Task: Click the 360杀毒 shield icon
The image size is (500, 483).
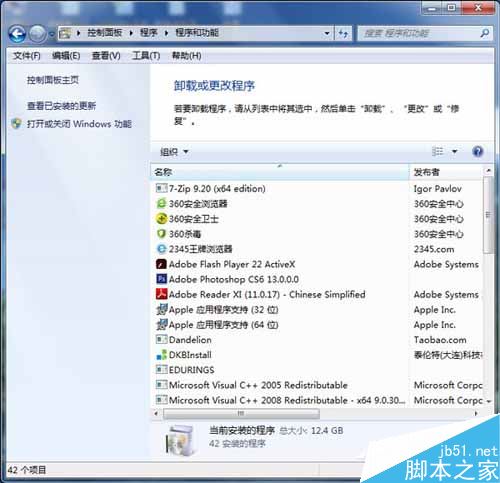Action: pyautogui.click(x=162, y=234)
